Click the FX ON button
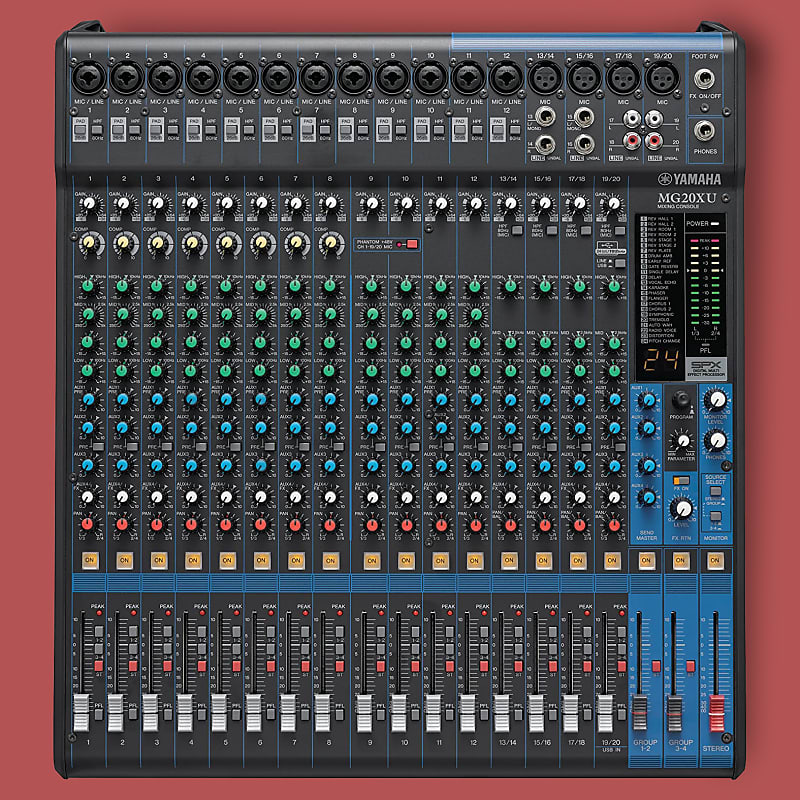800x800 pixels. pos(681,480)
